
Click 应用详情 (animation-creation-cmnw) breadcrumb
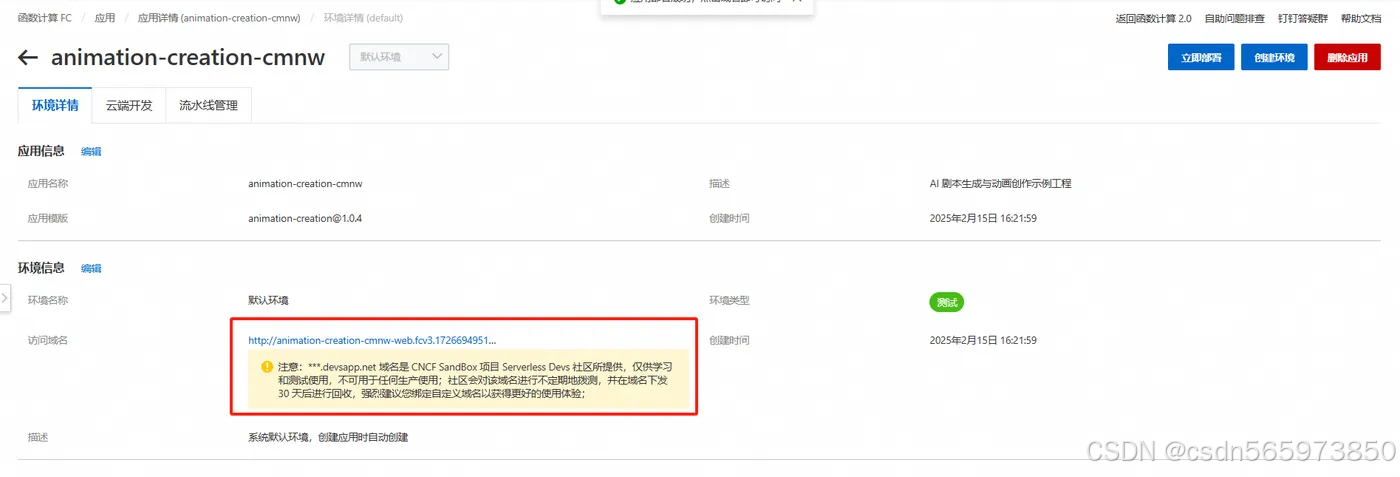[x=218, y=18]
